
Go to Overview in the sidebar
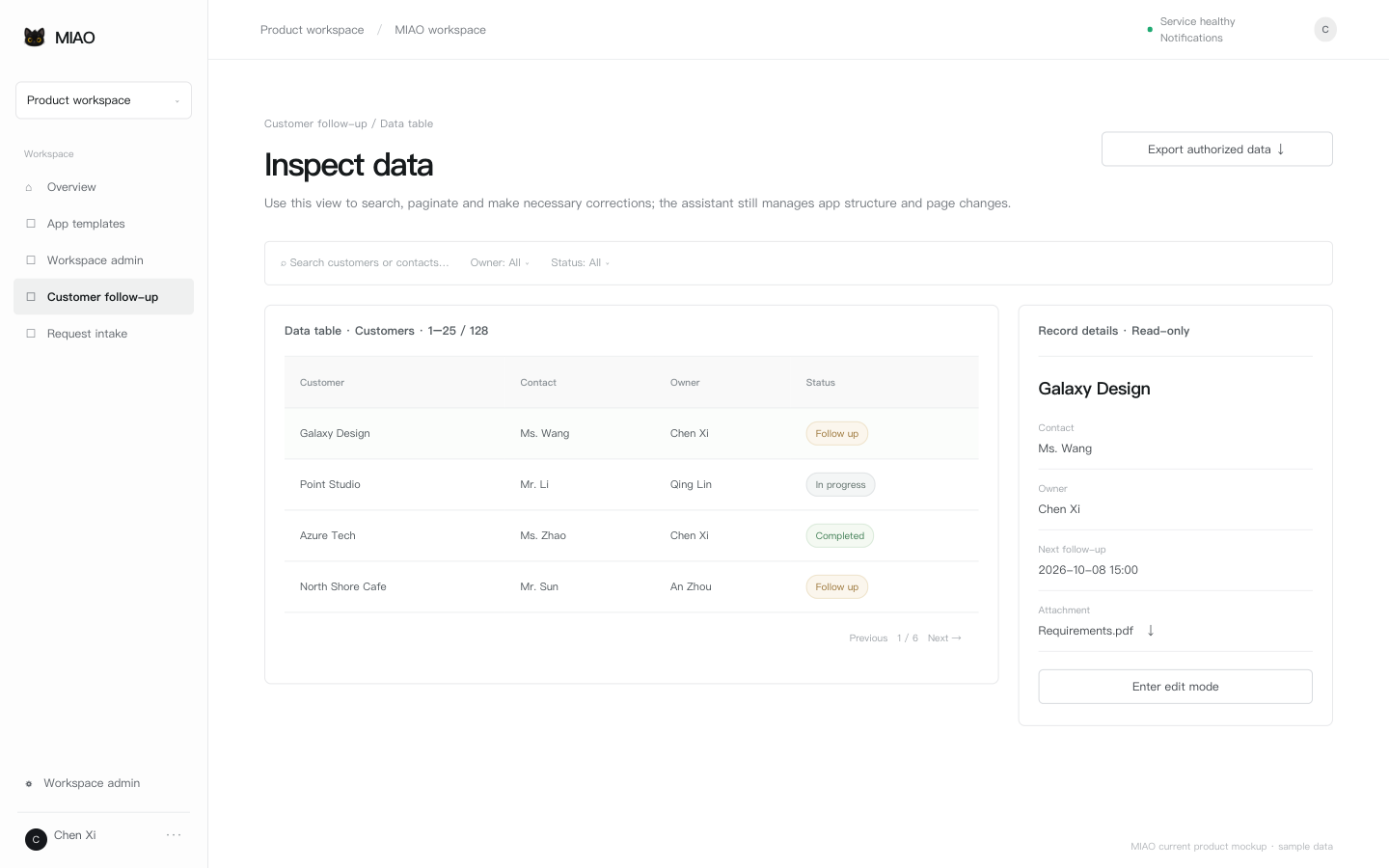103,187
